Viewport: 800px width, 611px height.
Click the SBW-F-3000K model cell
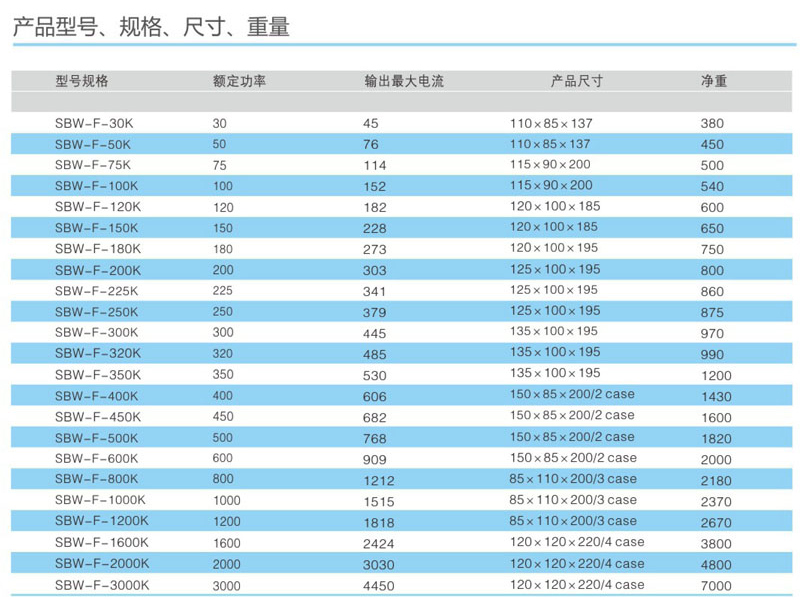100,585
